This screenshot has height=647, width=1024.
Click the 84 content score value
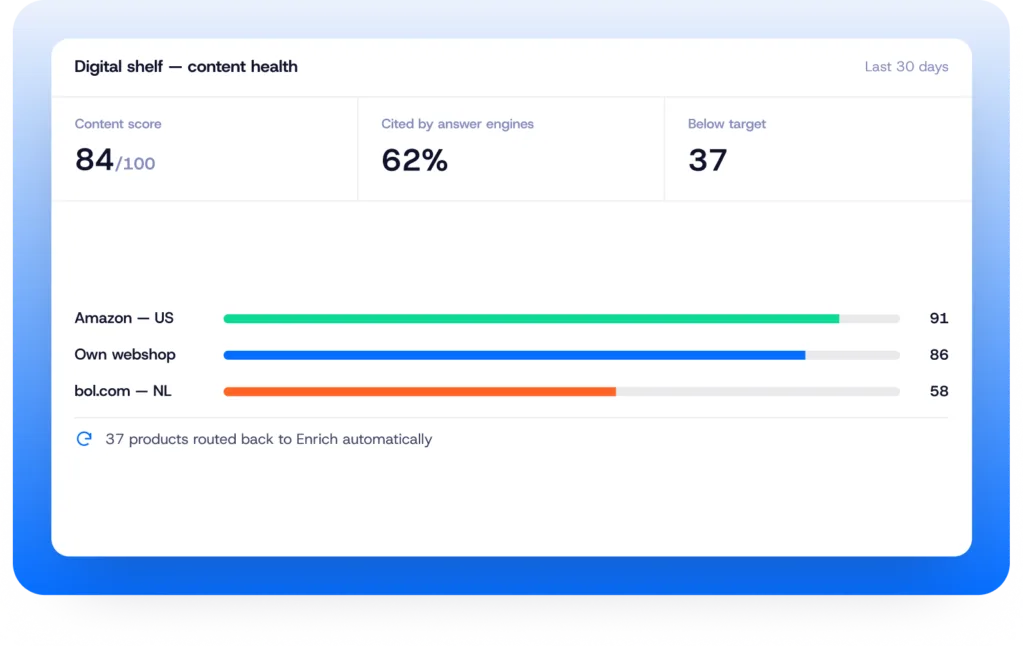pos(94,160)
